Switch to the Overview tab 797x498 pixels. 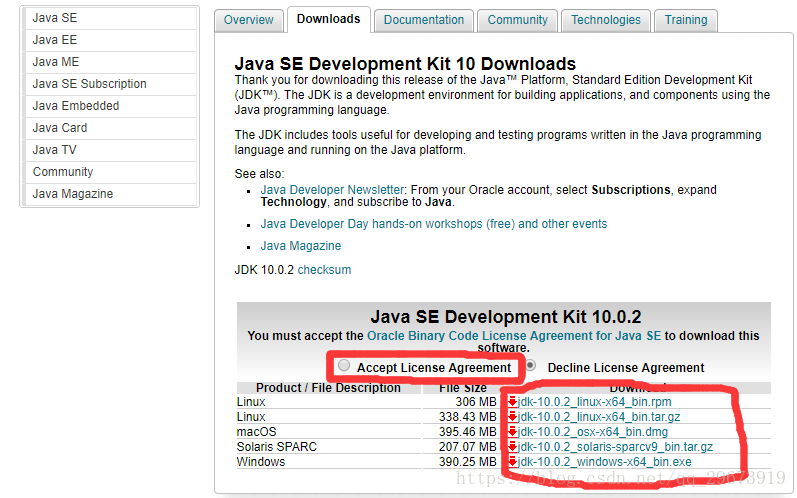pyautogui.click(x=249, y=20)
